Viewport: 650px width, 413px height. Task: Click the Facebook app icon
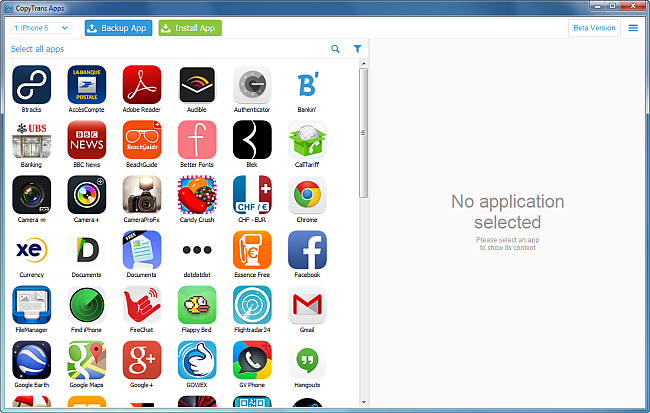[x=307, y=250]
